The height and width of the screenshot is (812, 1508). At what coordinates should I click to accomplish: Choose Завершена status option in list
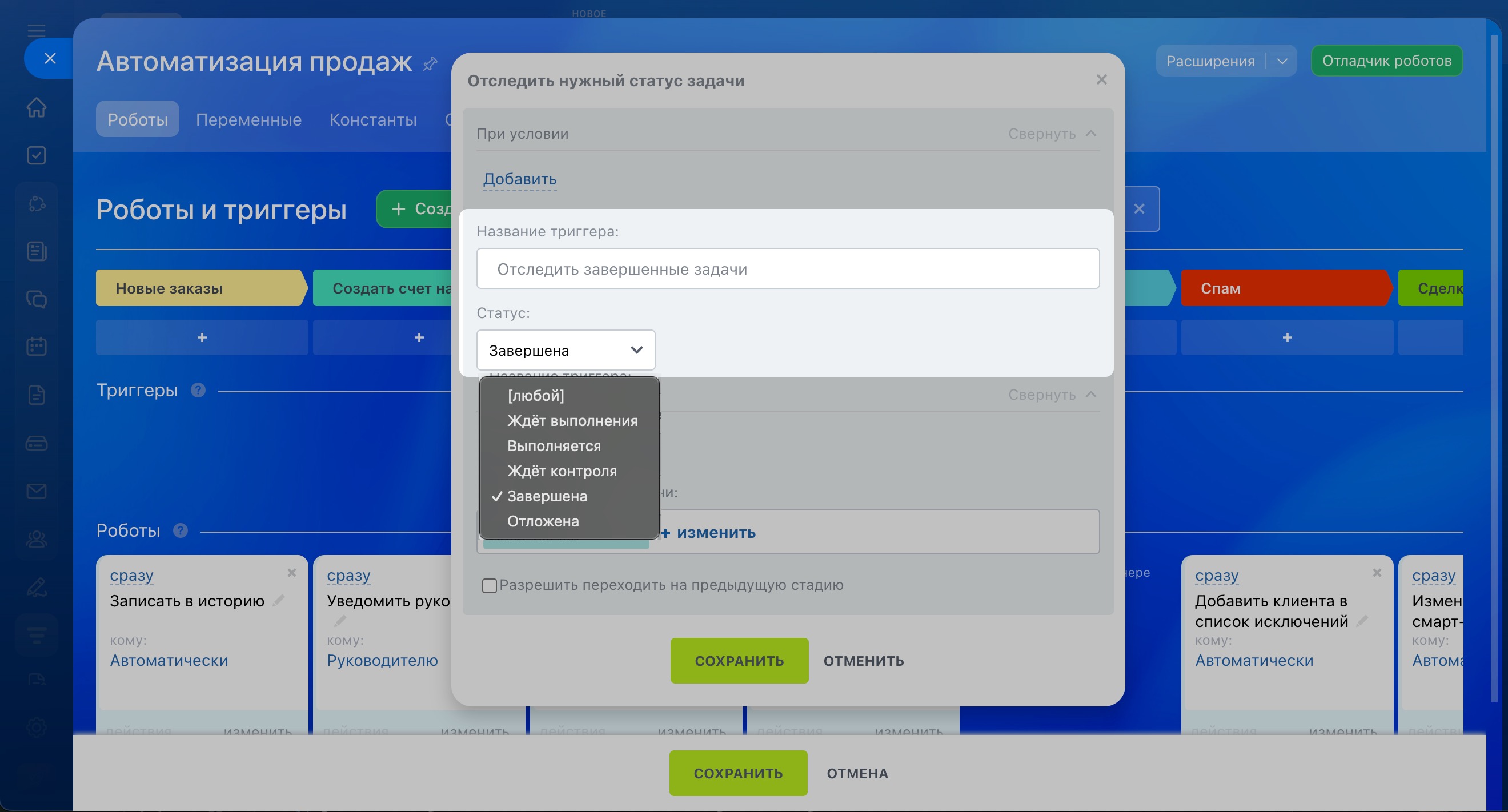(x=569, y=496)
